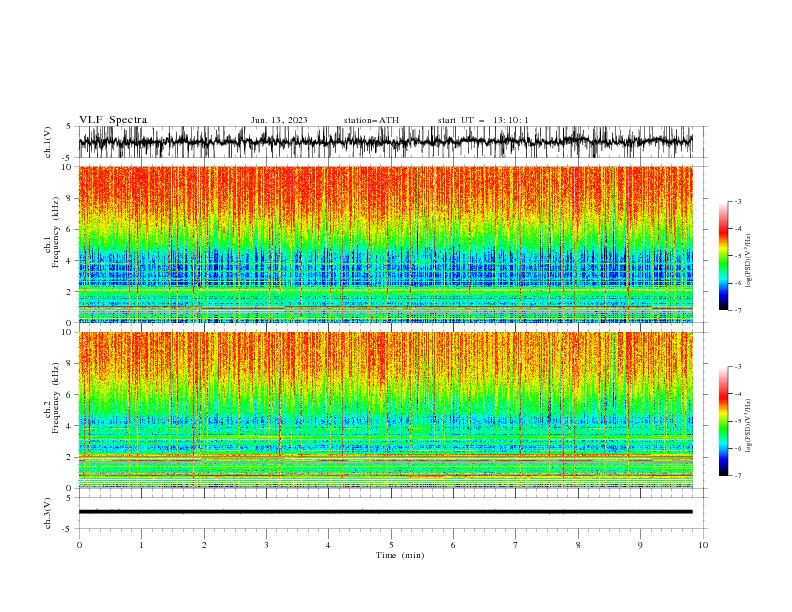Click the 'station=ATH' label
Screen dimensions: 792x612
(x=371, y=120)
